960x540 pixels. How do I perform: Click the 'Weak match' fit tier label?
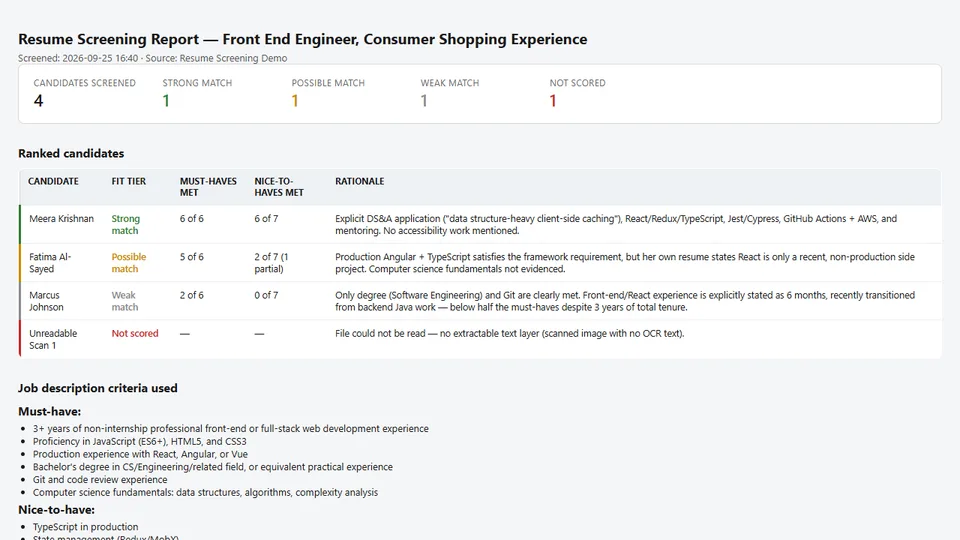125,301
